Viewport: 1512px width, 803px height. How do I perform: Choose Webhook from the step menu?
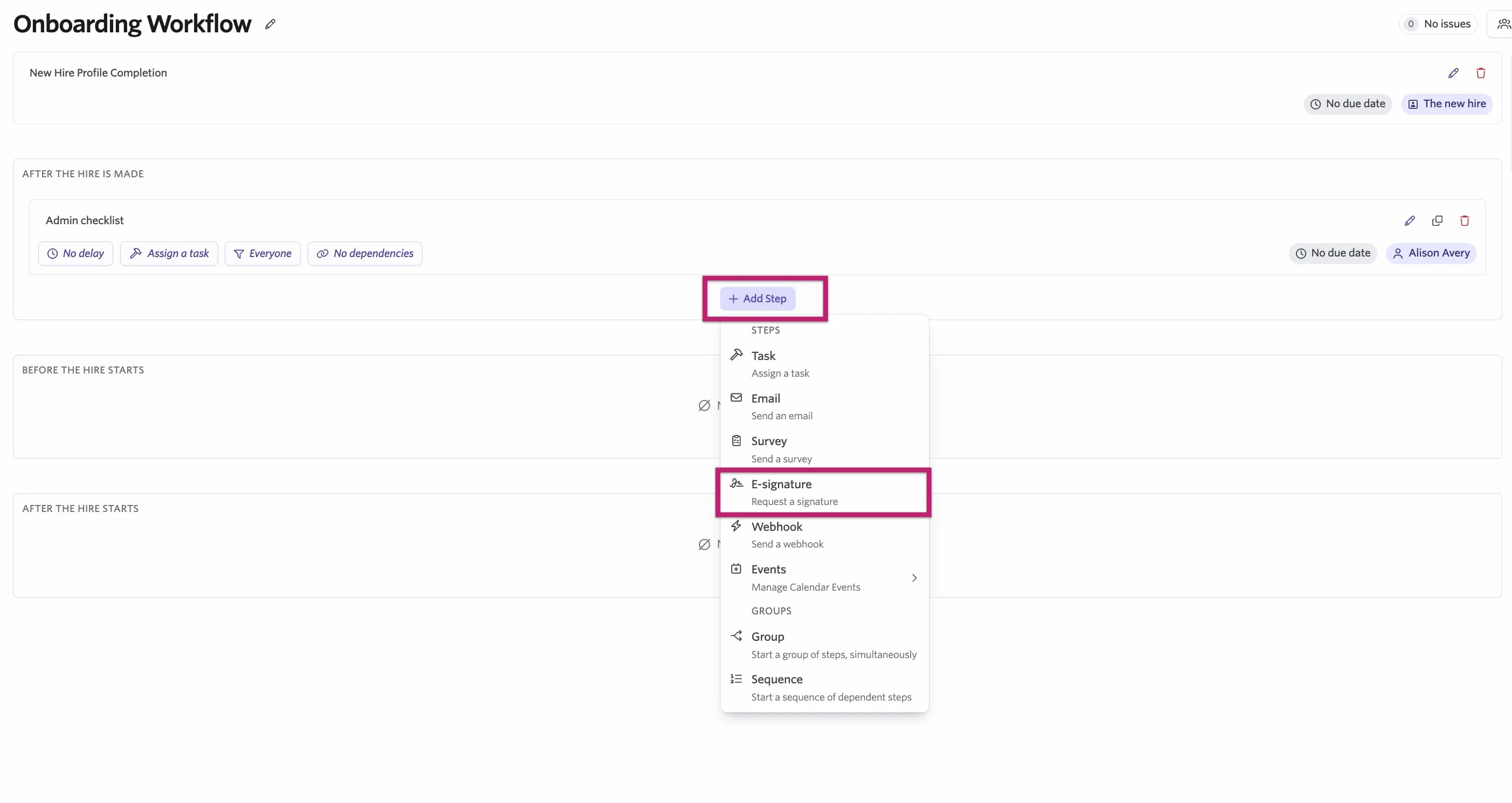pyautogui.click(x=824, y=535)
